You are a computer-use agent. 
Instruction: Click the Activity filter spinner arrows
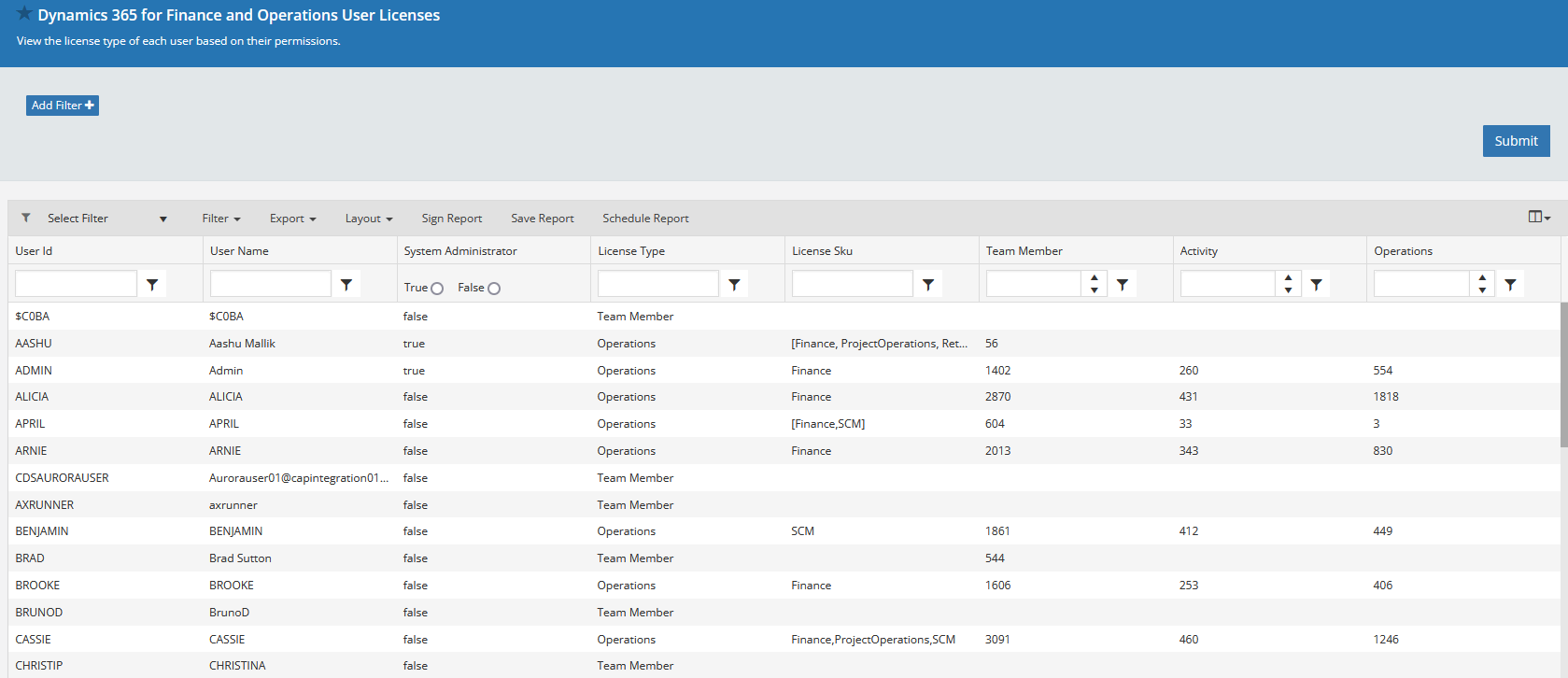[1289, 284]
